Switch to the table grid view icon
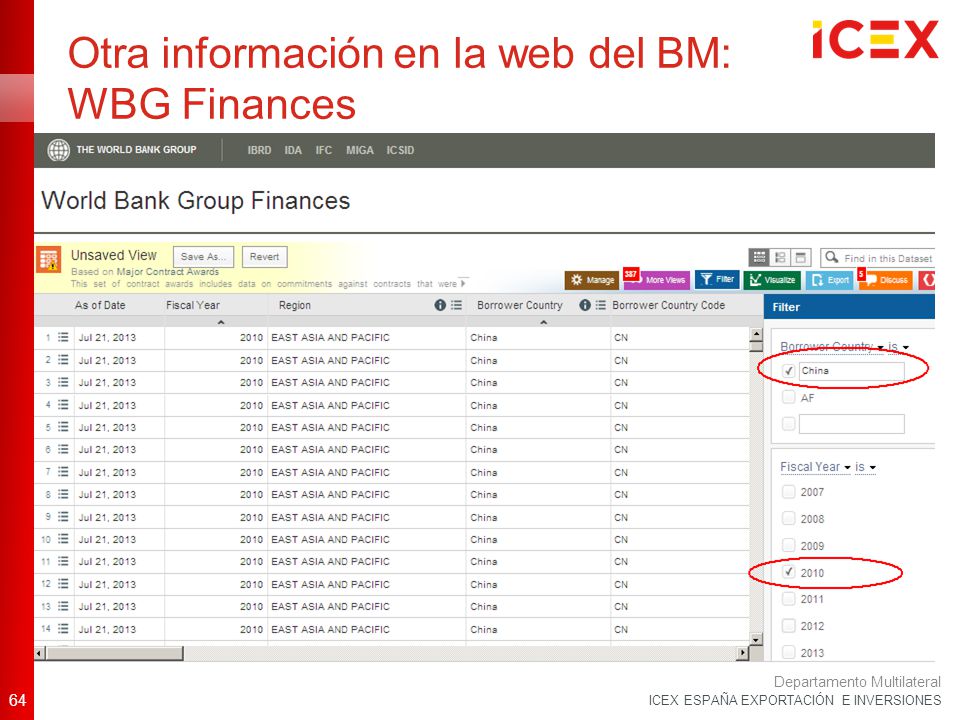The height and width of the screenshot is (720, 960). 759,257
